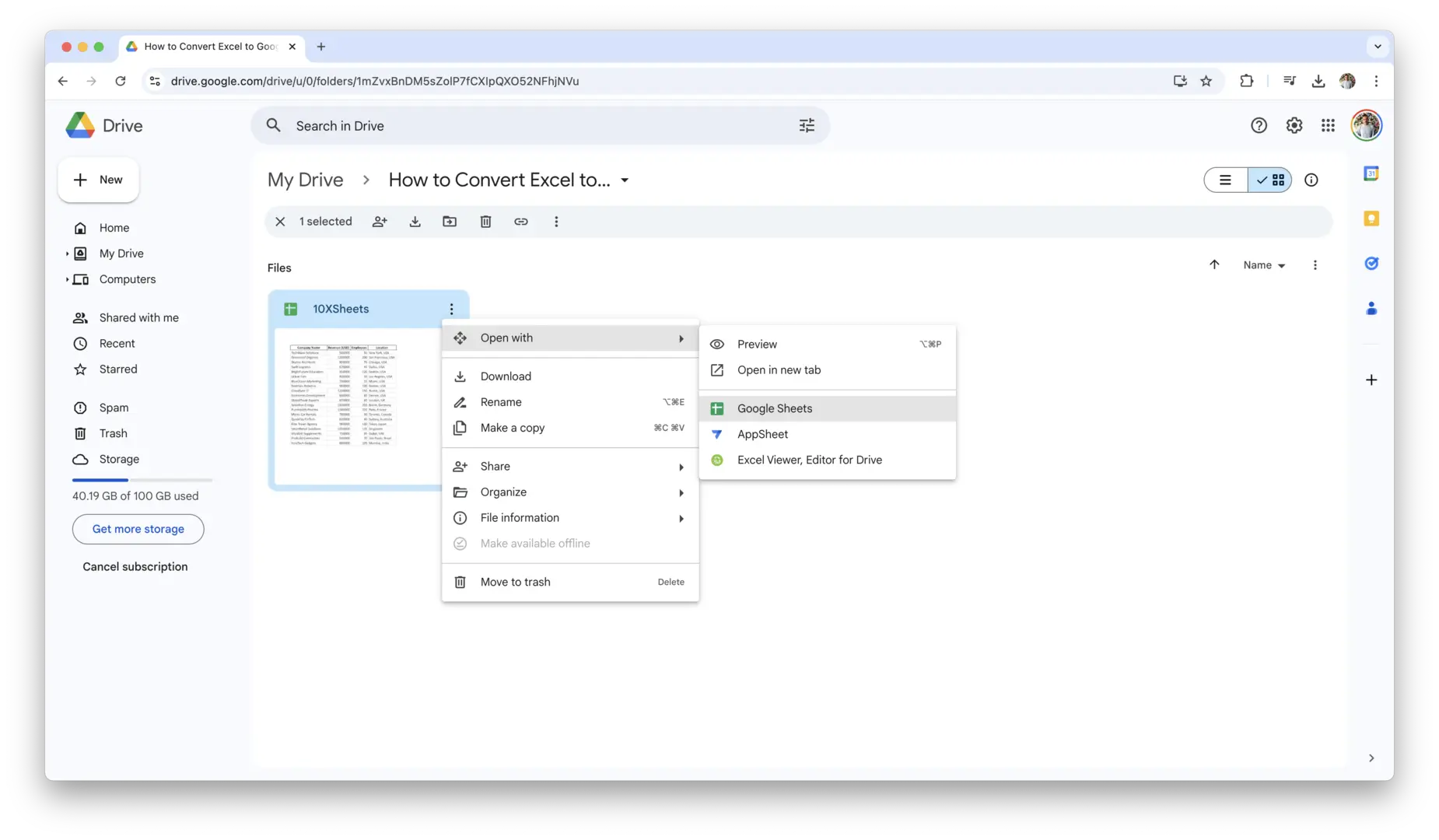Click Get more storage button

pos(138,529)
